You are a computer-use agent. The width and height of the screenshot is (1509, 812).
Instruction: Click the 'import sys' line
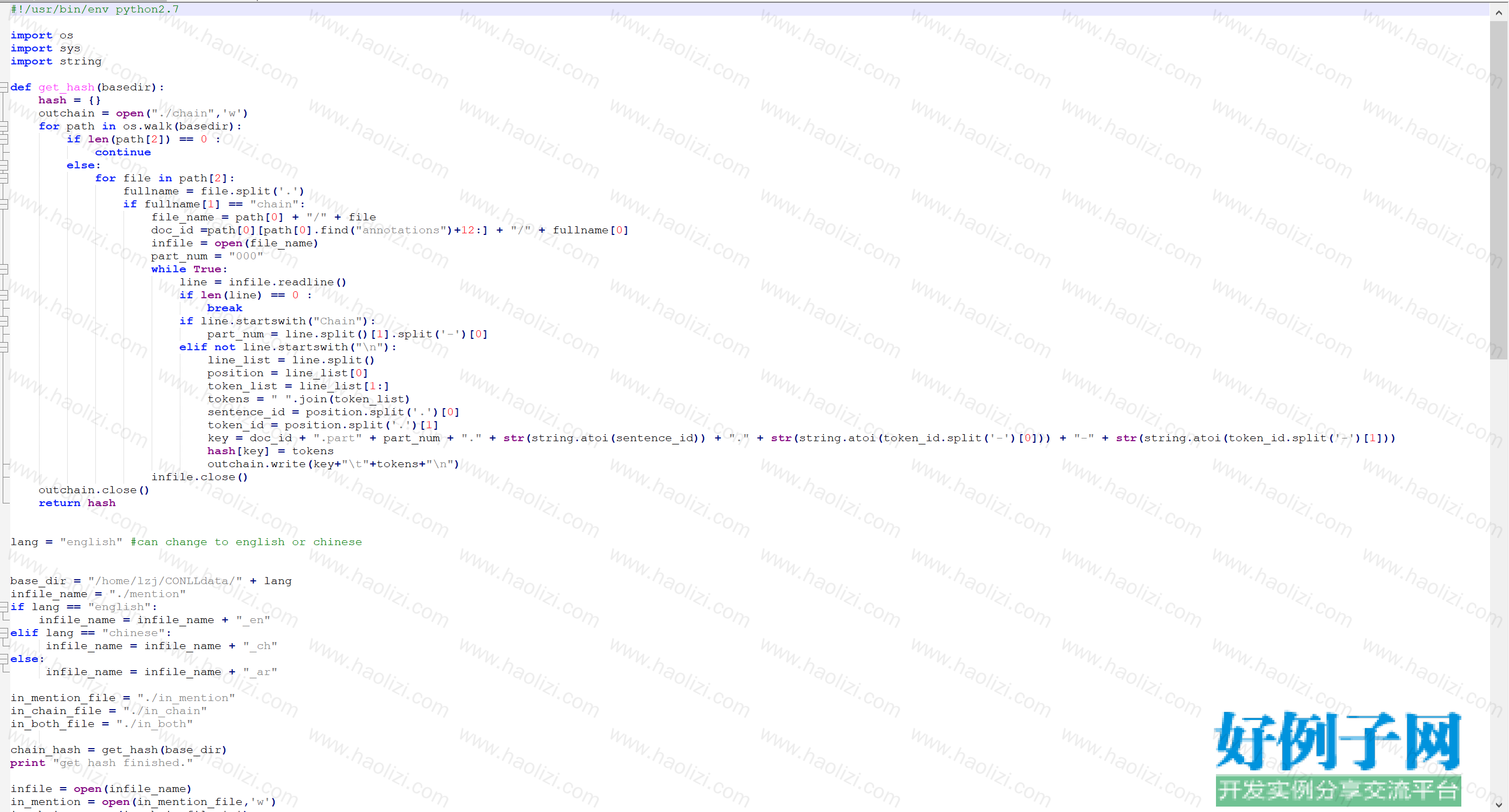(x=45, y=49)
